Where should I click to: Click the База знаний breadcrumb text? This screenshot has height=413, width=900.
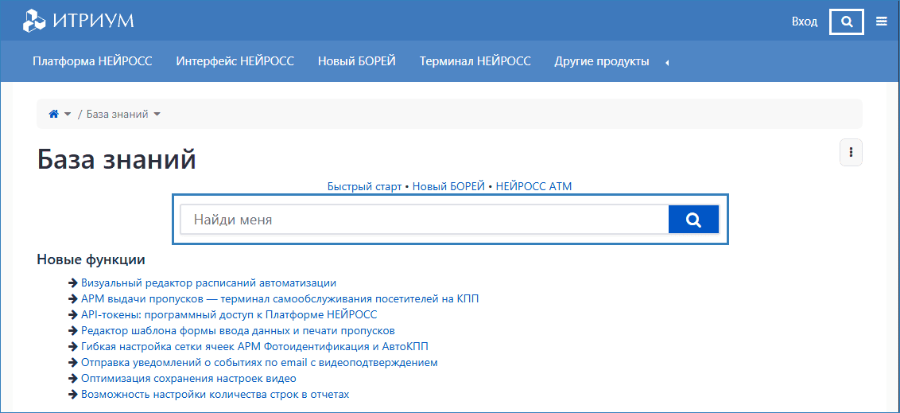click(118, 114)
